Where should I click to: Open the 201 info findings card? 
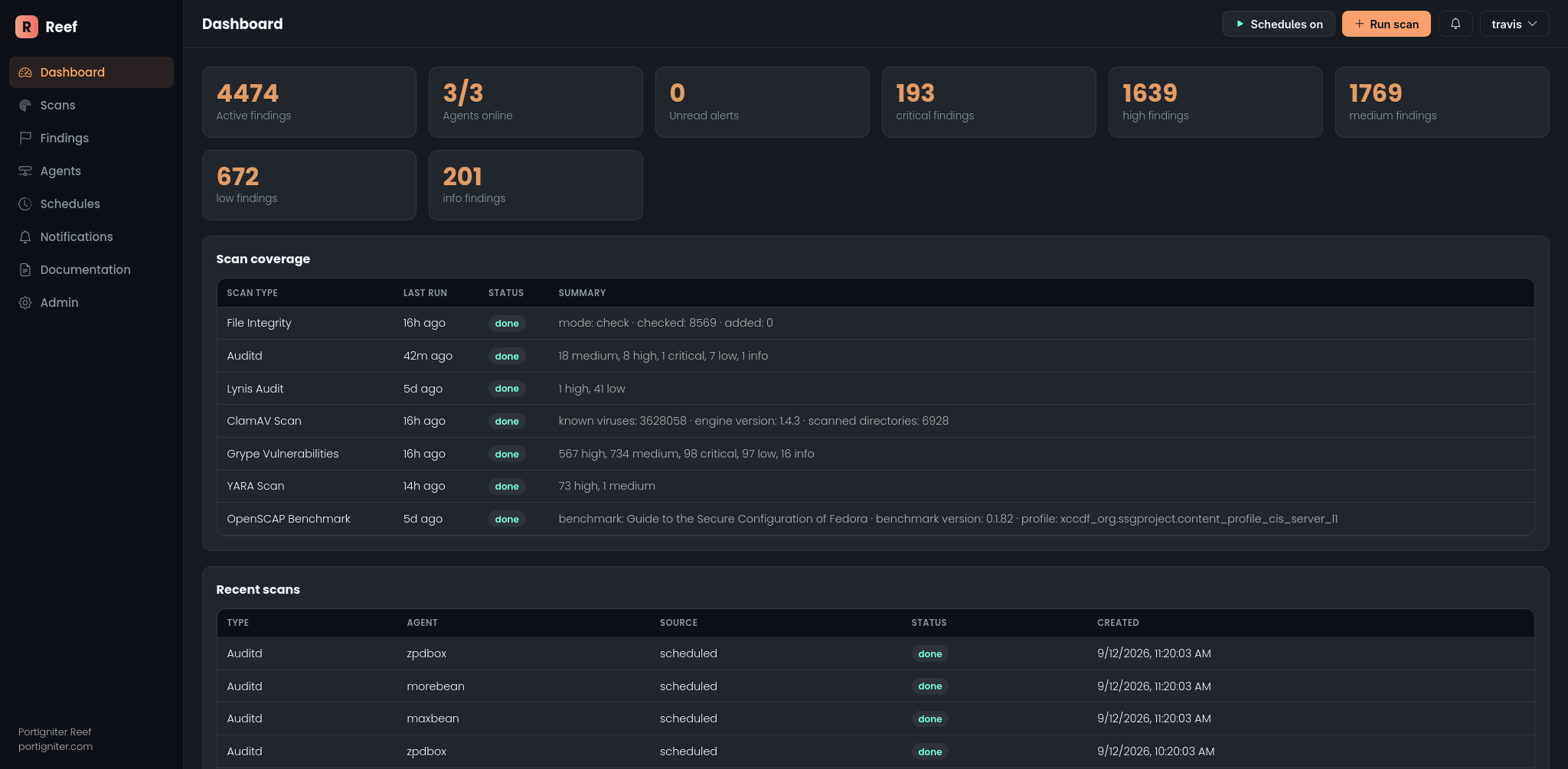pyautogui.click(x=536, y=185)
